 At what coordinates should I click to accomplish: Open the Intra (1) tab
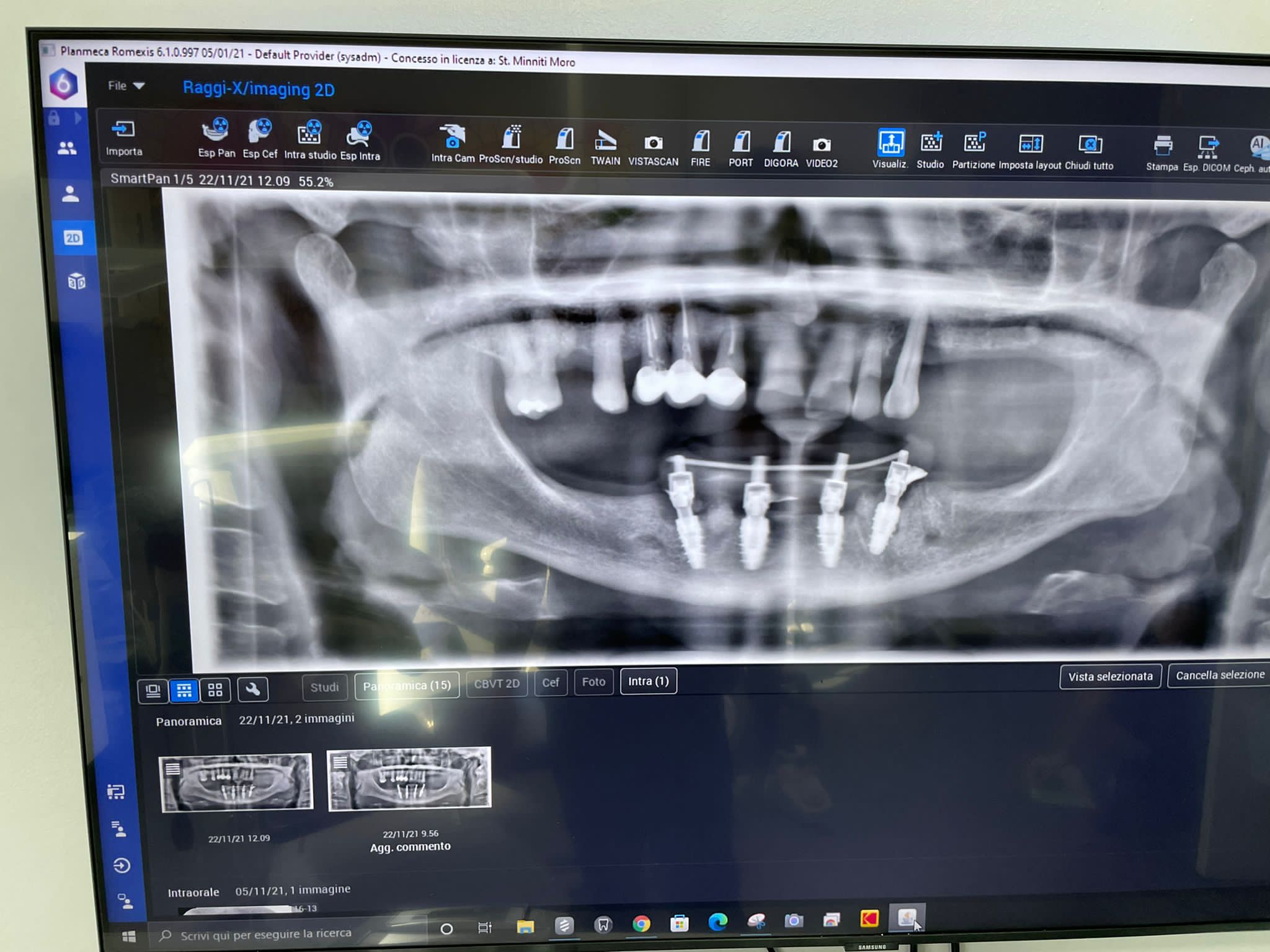pyautogui.click(x=648, y=681)
